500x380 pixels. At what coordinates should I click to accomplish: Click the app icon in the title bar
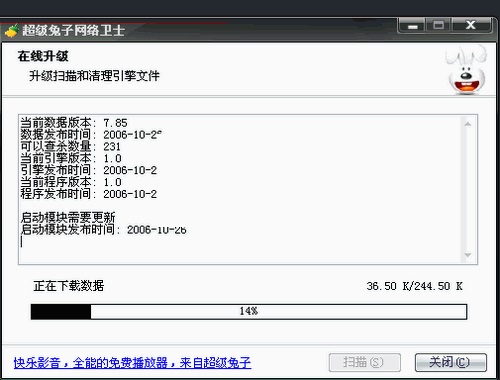11,31
